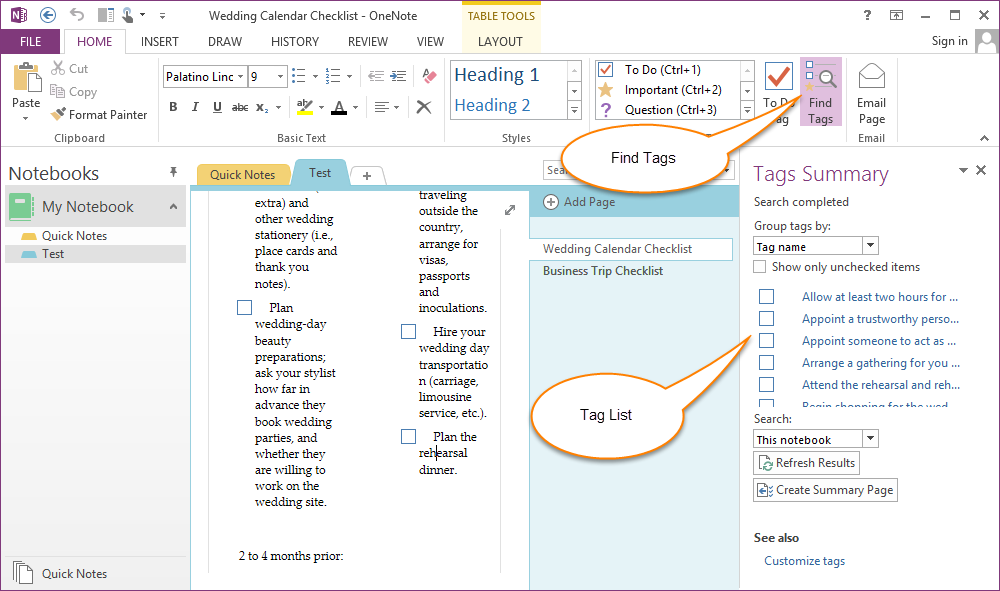Check the Hire your wedding day transportation box
Screen dimensions: 1000x591
pyautogui.click(x=408, y=332)
